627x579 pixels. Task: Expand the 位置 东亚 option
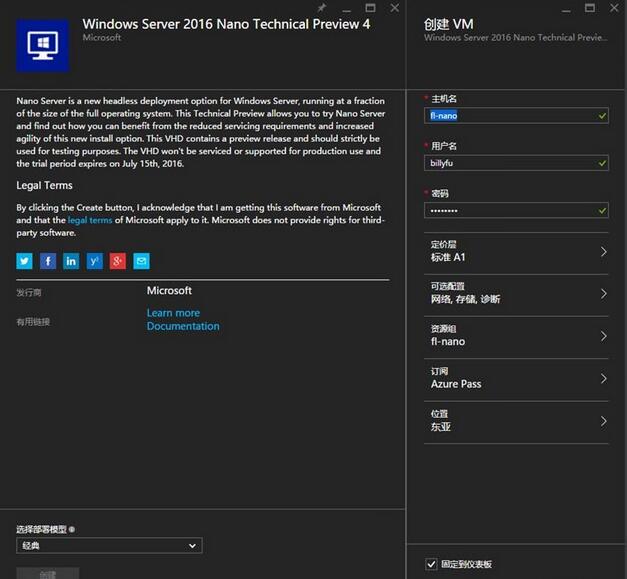pyautogui.click(x=516, y=421)
